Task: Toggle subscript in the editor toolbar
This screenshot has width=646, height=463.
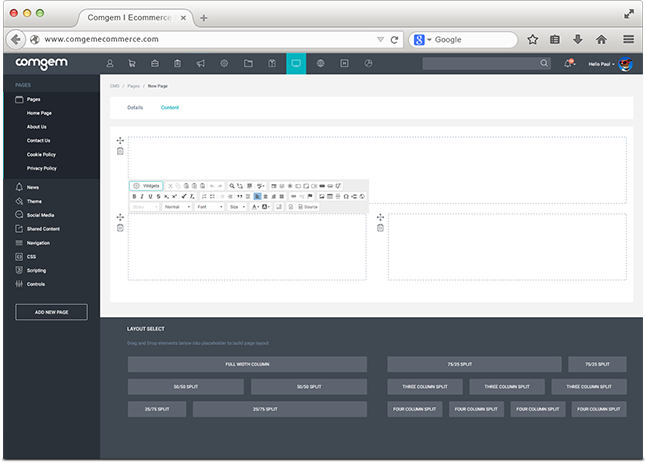Action: 166,196
